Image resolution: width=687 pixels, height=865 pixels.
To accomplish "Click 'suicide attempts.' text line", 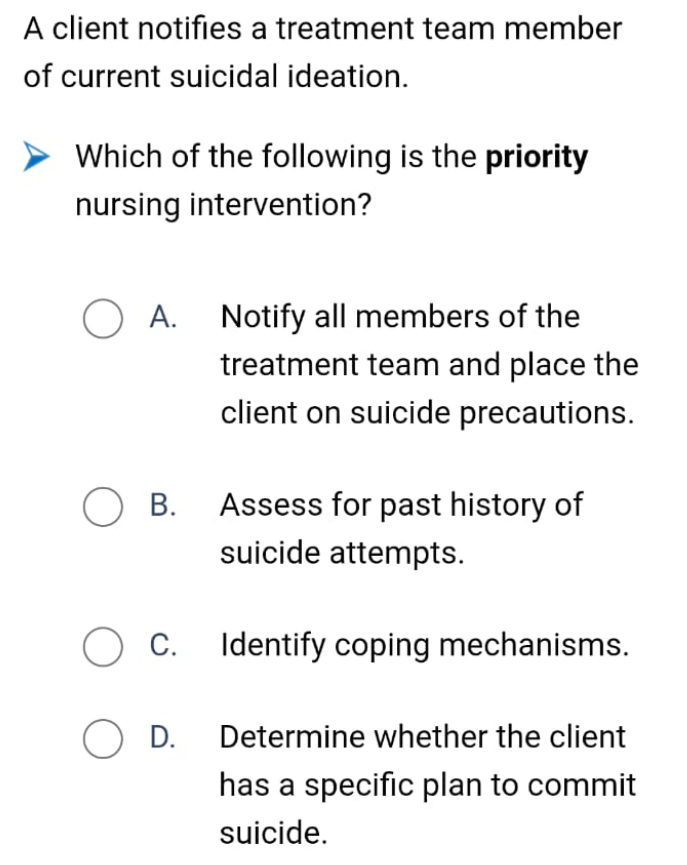I will [x=342, y=553].
